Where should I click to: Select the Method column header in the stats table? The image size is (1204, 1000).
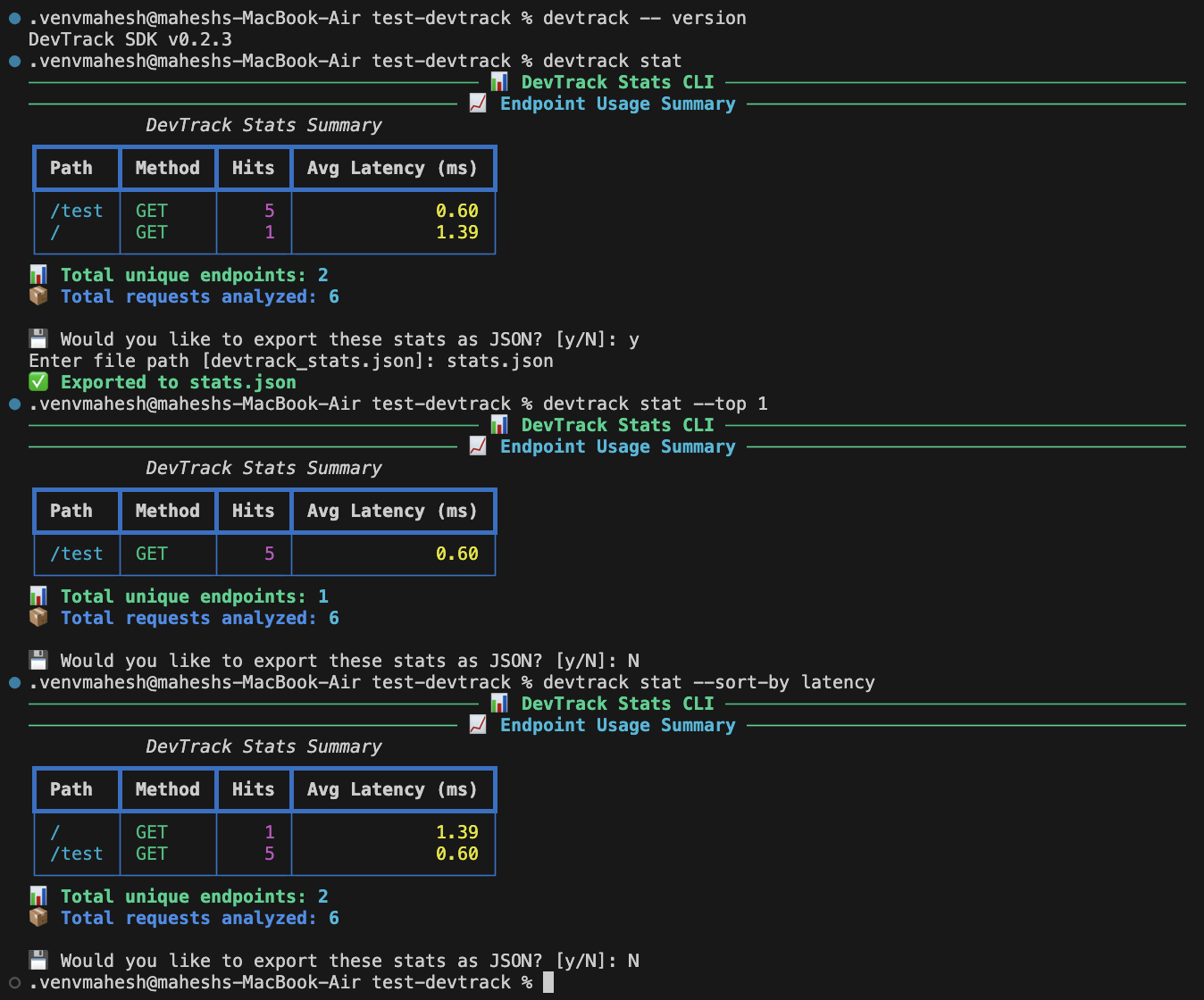[167, 168]
